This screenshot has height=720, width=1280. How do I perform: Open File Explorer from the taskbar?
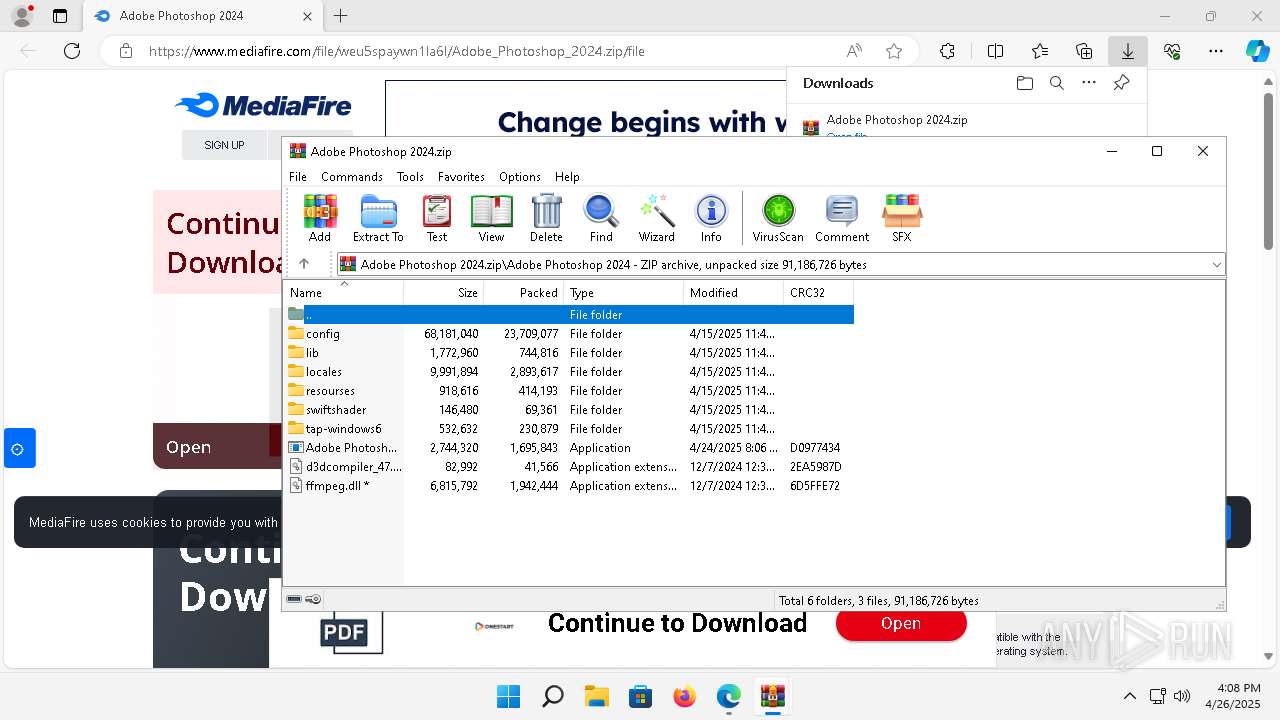[597, 696]
